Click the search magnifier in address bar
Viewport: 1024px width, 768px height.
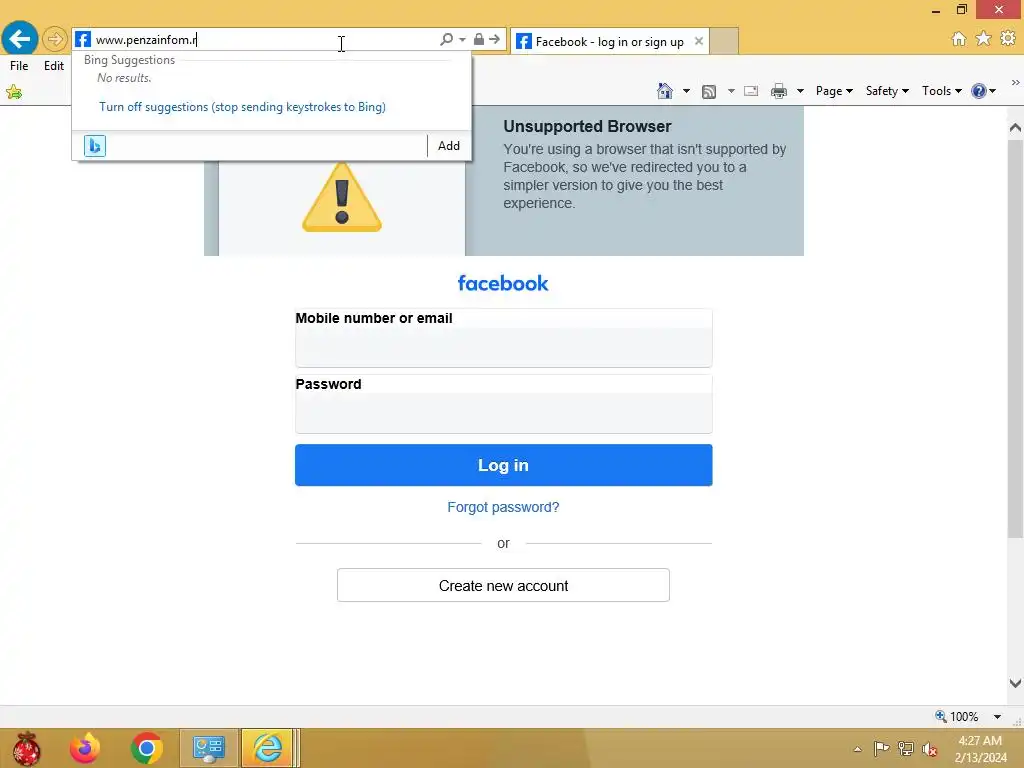pos(446,39)
